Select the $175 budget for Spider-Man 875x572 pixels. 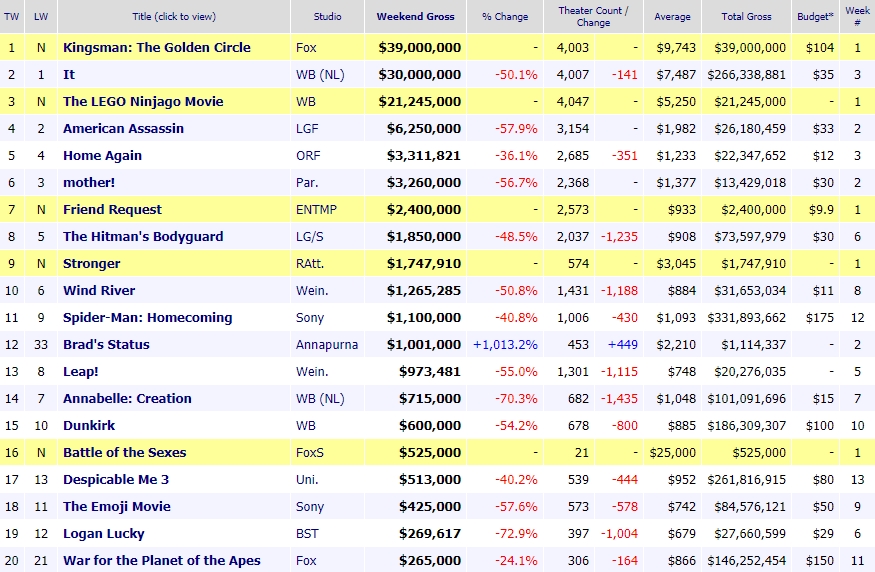pyautogui.click(x=820, y=318)
